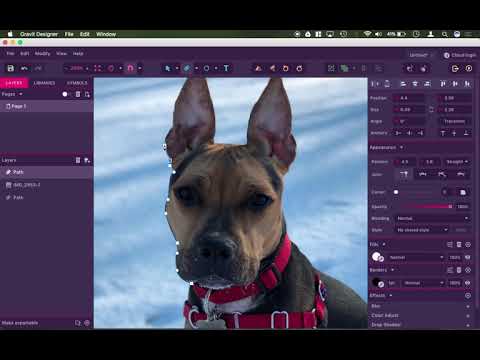Toggle fill visibility eye icon
480x360 pixels.
click(468, 257)
